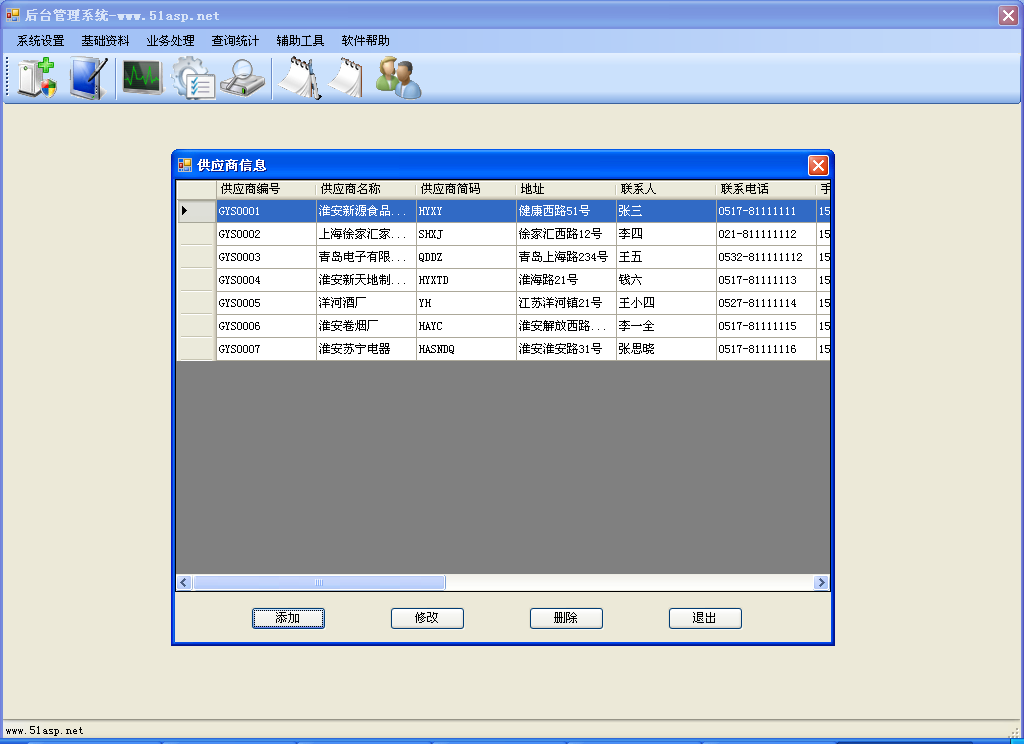
Task: Open the 软件帮助 menu
Action: click(x=366, y=40)
